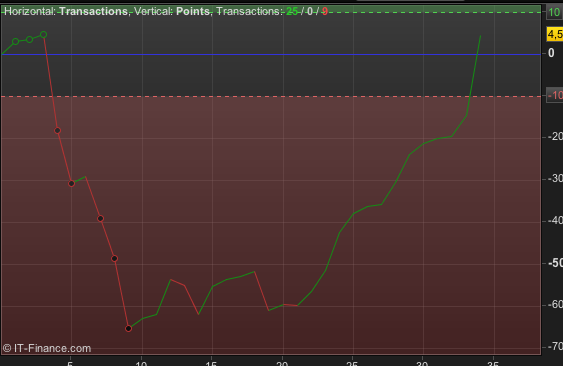Click the -40 value on the vertical axis
Viewport: 563px width, 366px height.
(x=555, y=221)
